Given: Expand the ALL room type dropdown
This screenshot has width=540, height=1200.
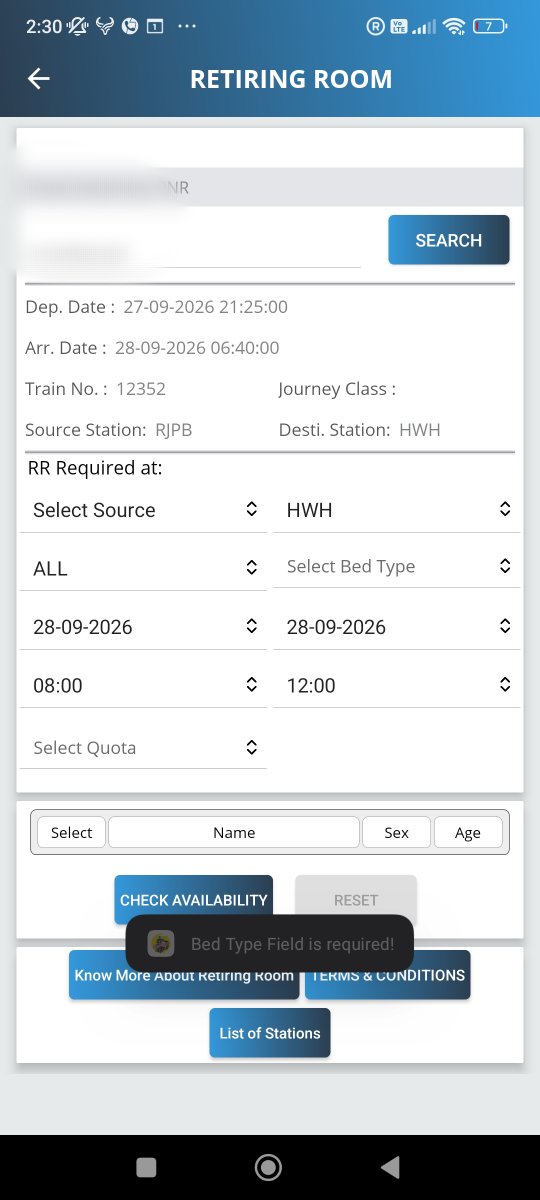Looking at the screenshot, I should pyautogui.click(x=143, y=568).
